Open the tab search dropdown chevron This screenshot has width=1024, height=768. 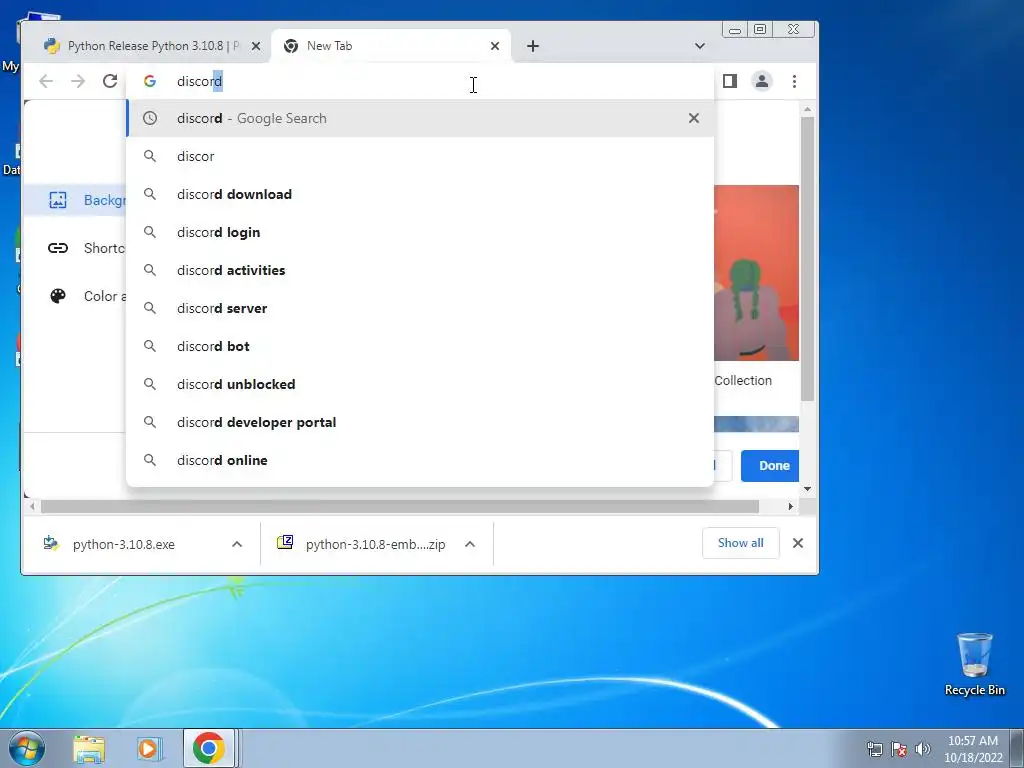pyautogui.click(x=699, y=46)
